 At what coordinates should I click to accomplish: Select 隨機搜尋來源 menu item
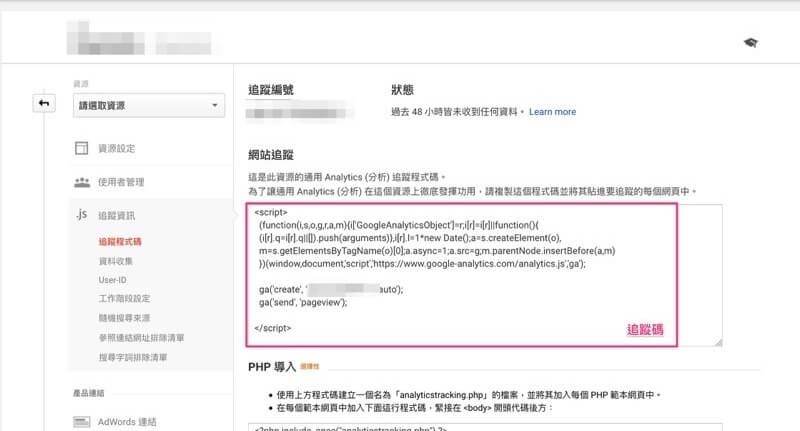(125, 317)
